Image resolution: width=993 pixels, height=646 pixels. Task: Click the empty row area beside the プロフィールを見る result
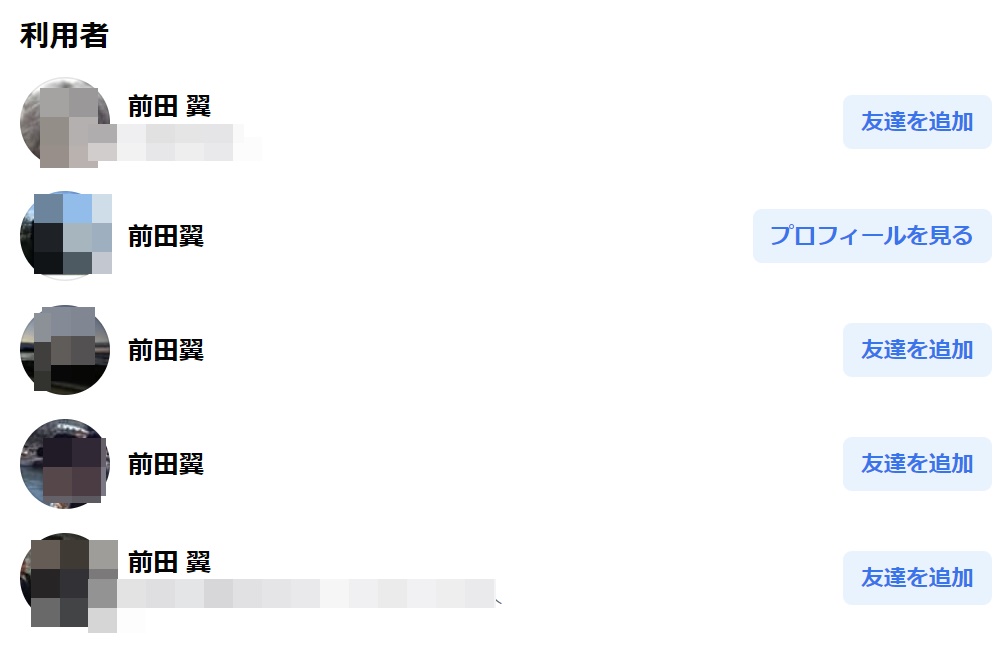click(x=478, y=236)
